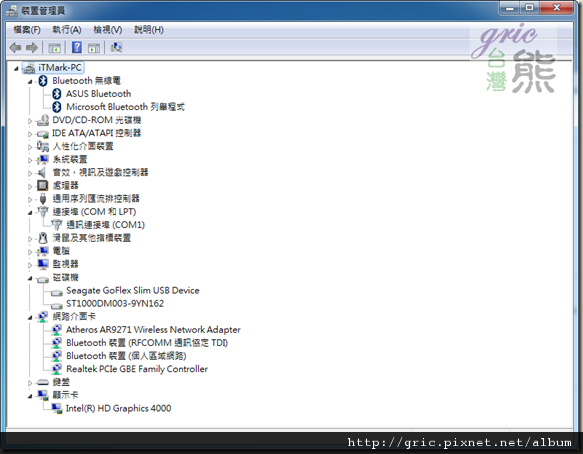Image resolution: width=583 pixels, height=454 pixels.
Task: Expand the 處理器 category
Action: pos(30,186)
